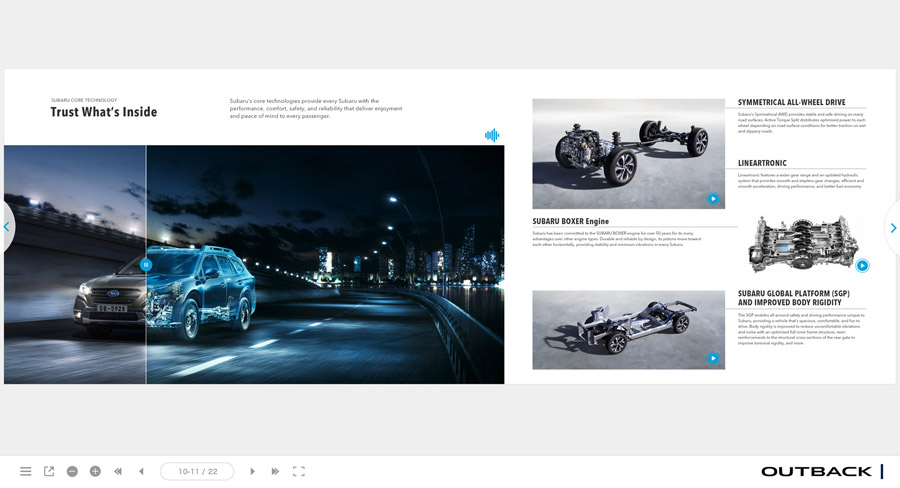Image resolution: width=900 pixels, height=488 pixels.
Task: Click the share/export icon in the toolbar
Action: coord(49,471)
